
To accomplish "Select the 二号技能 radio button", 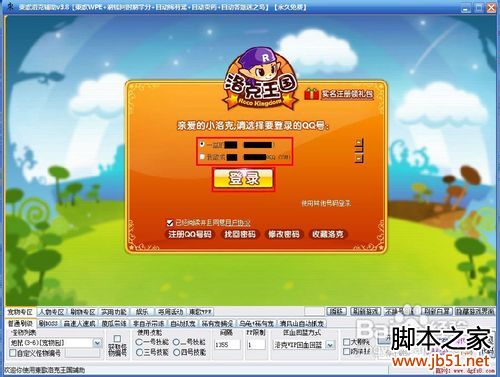I will pos(176,342).
